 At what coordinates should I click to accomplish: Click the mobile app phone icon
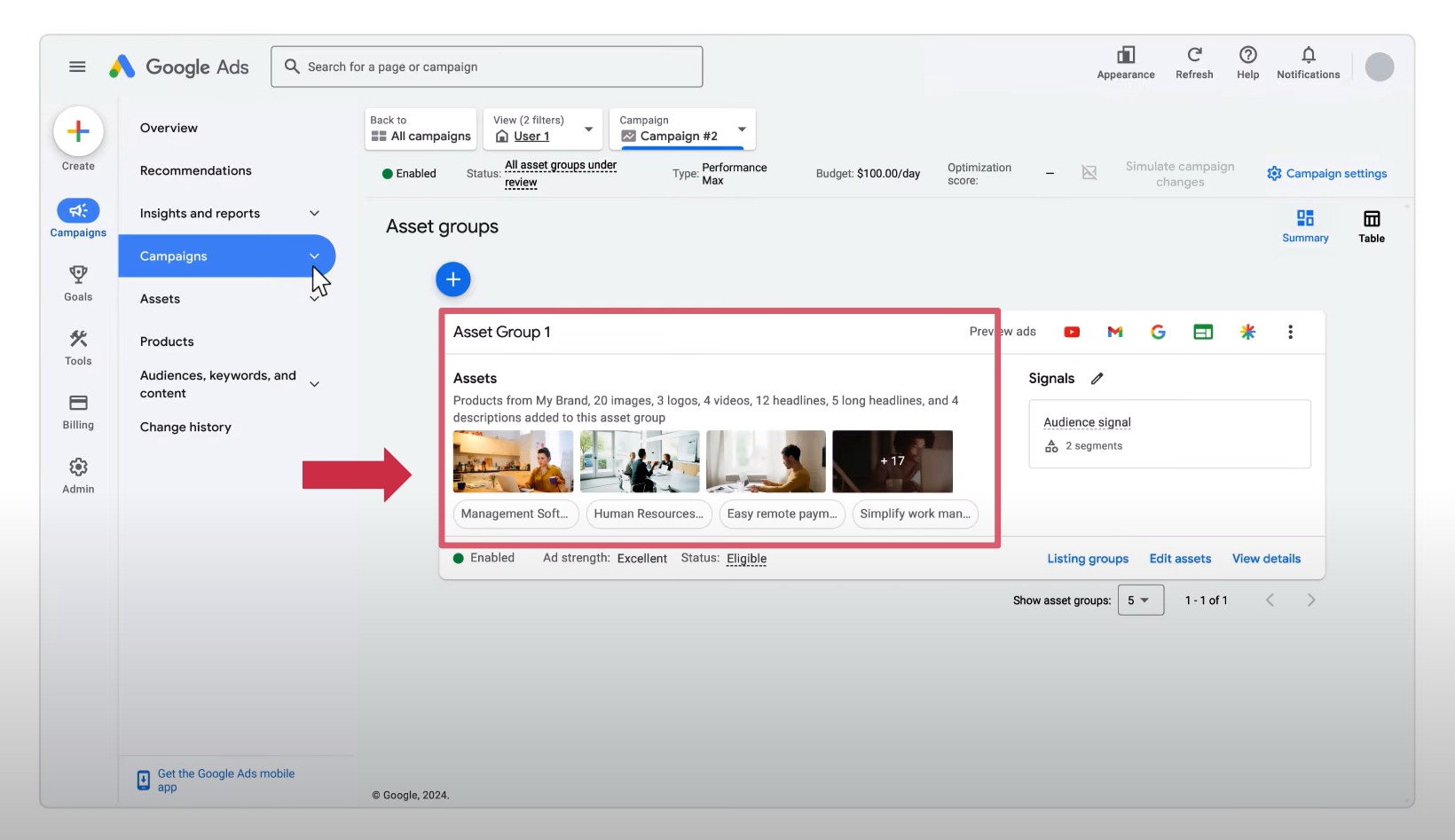point(144,780)
